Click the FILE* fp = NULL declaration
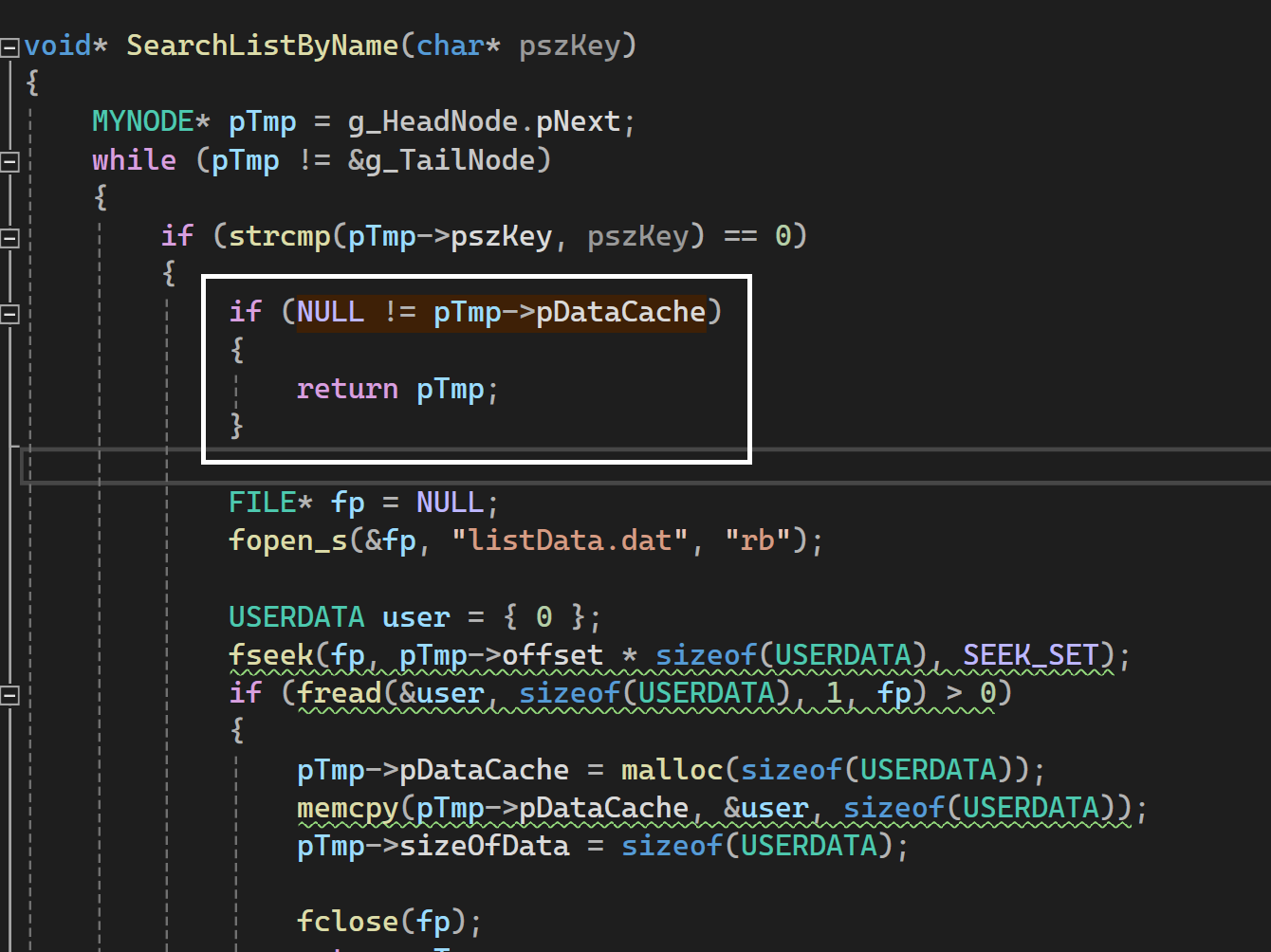The height and width of the screenshot is (952, 1271). [x=363, y=503]
